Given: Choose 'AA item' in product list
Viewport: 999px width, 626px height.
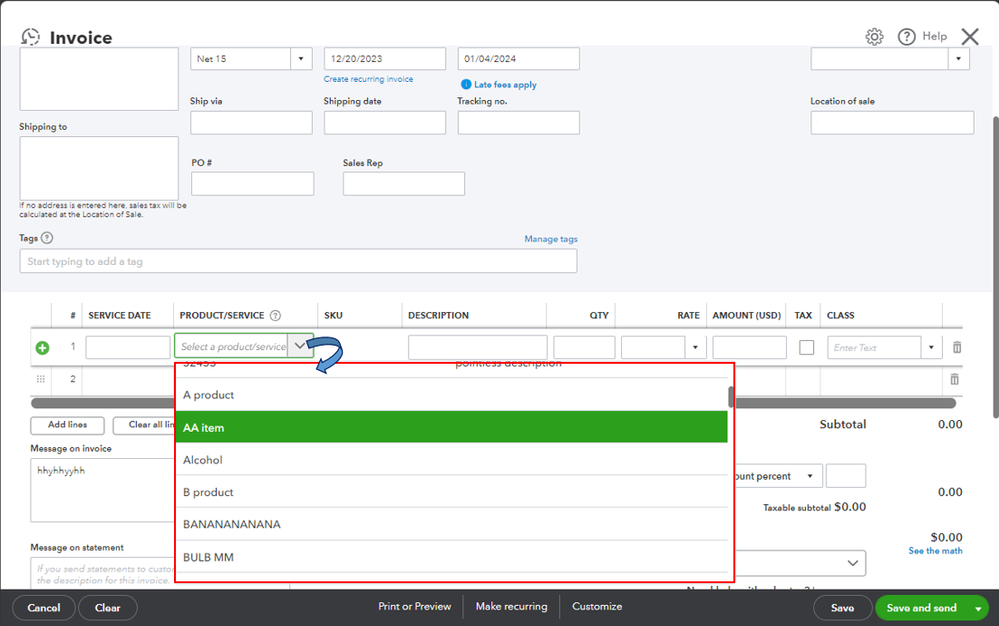Looking at the screenshot, I should [452, 427].
